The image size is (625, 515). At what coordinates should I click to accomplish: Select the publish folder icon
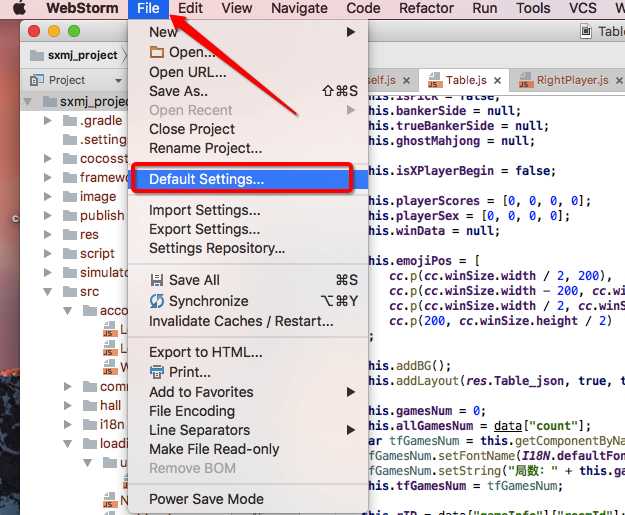(70, 215)
